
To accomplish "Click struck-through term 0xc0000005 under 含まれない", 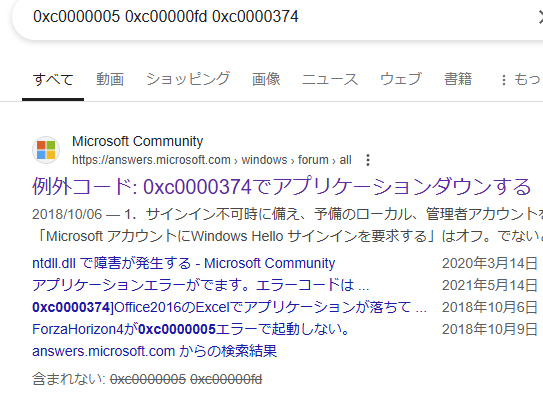I will coord(148,379).
